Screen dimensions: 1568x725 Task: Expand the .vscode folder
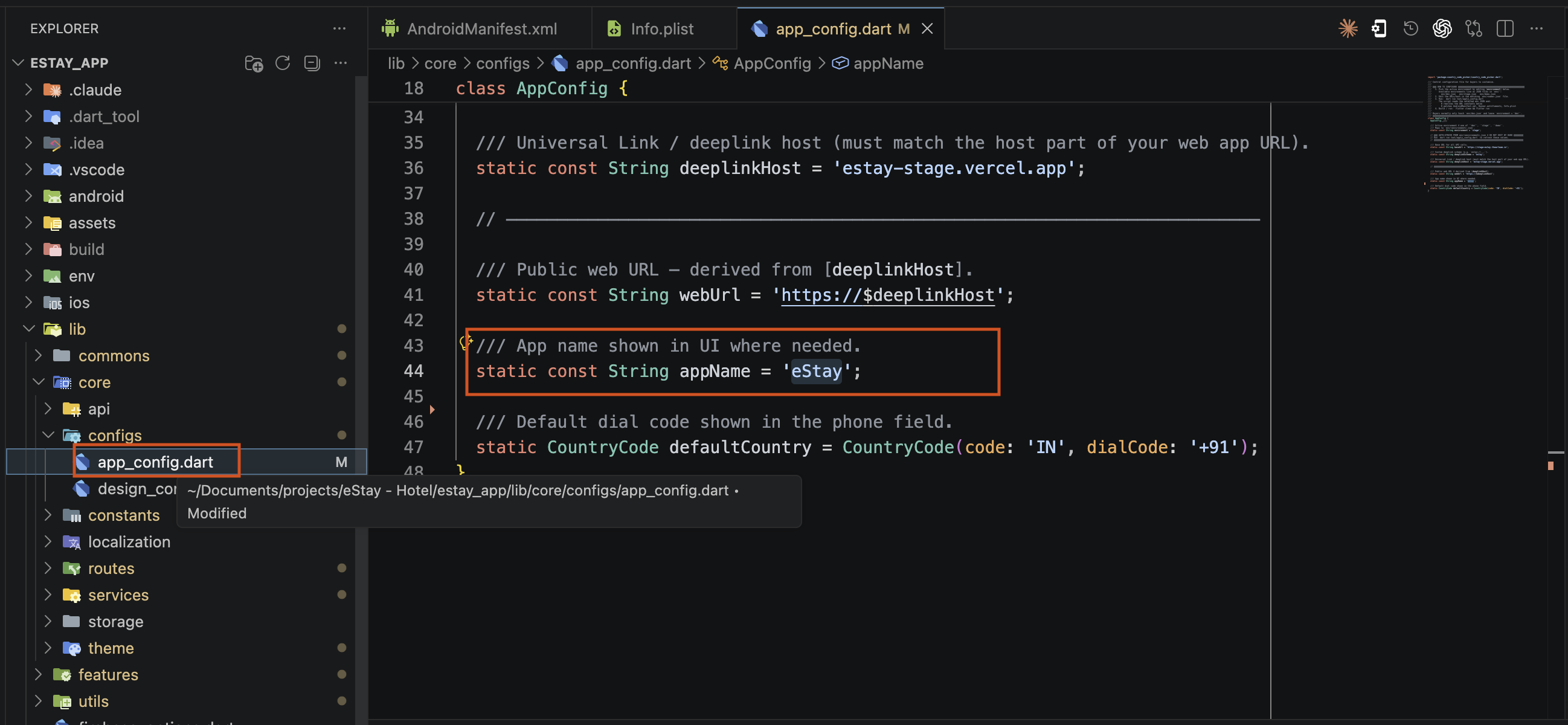click(x=28, y=169)
